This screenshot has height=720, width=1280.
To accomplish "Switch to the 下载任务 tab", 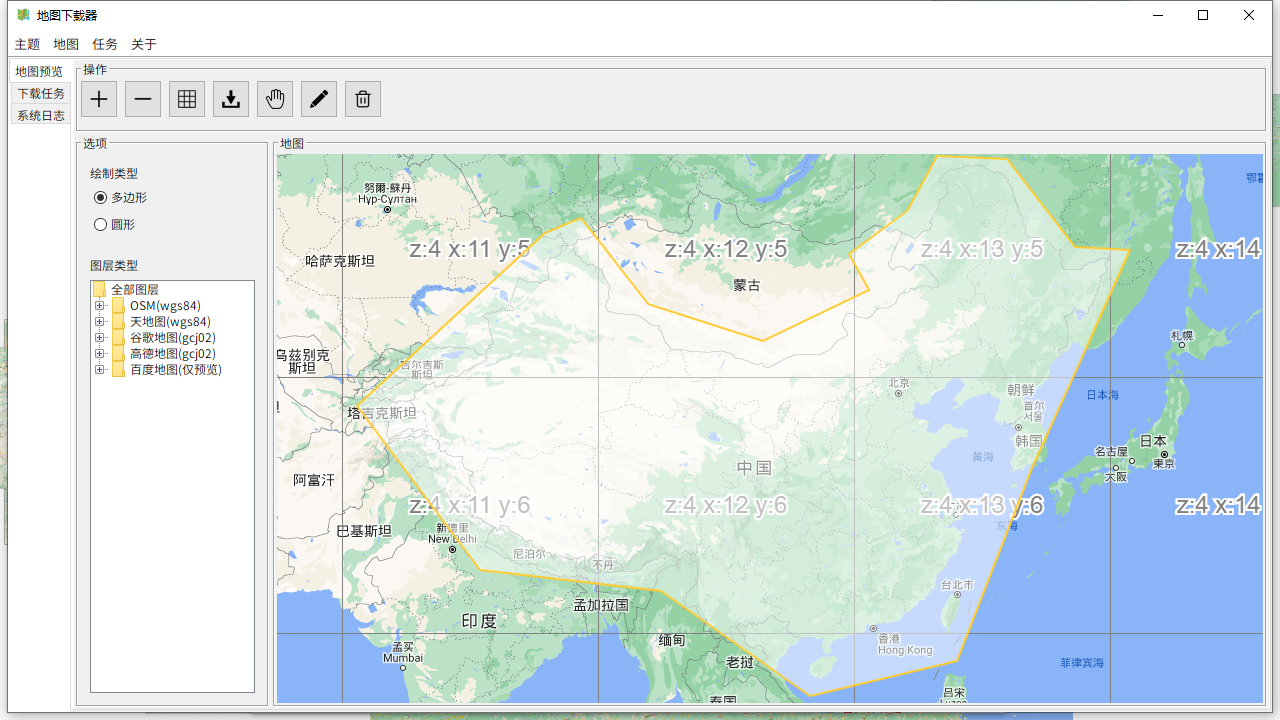I will click(x=41, y=93).
